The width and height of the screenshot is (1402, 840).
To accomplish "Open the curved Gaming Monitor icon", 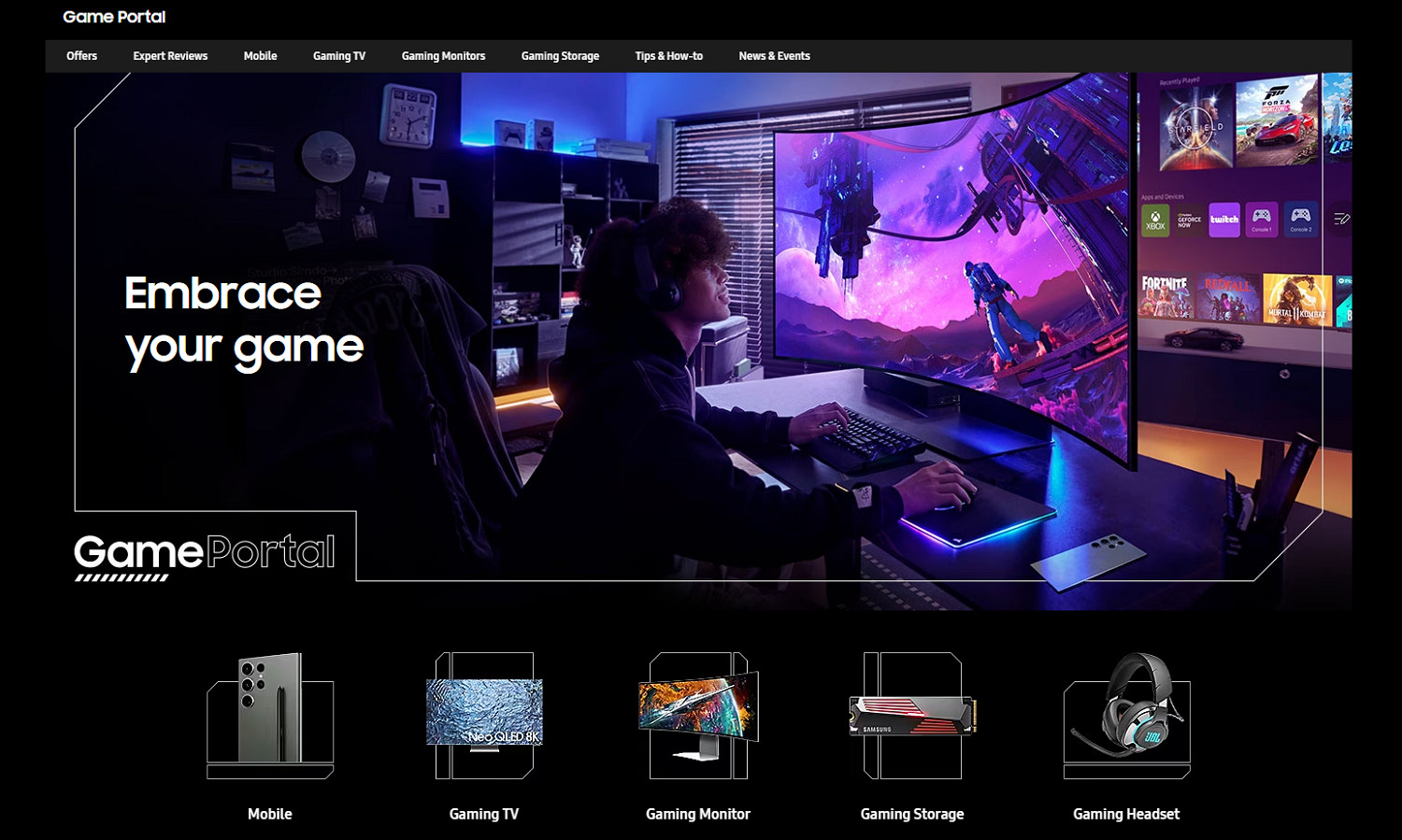I will [698, 715].
